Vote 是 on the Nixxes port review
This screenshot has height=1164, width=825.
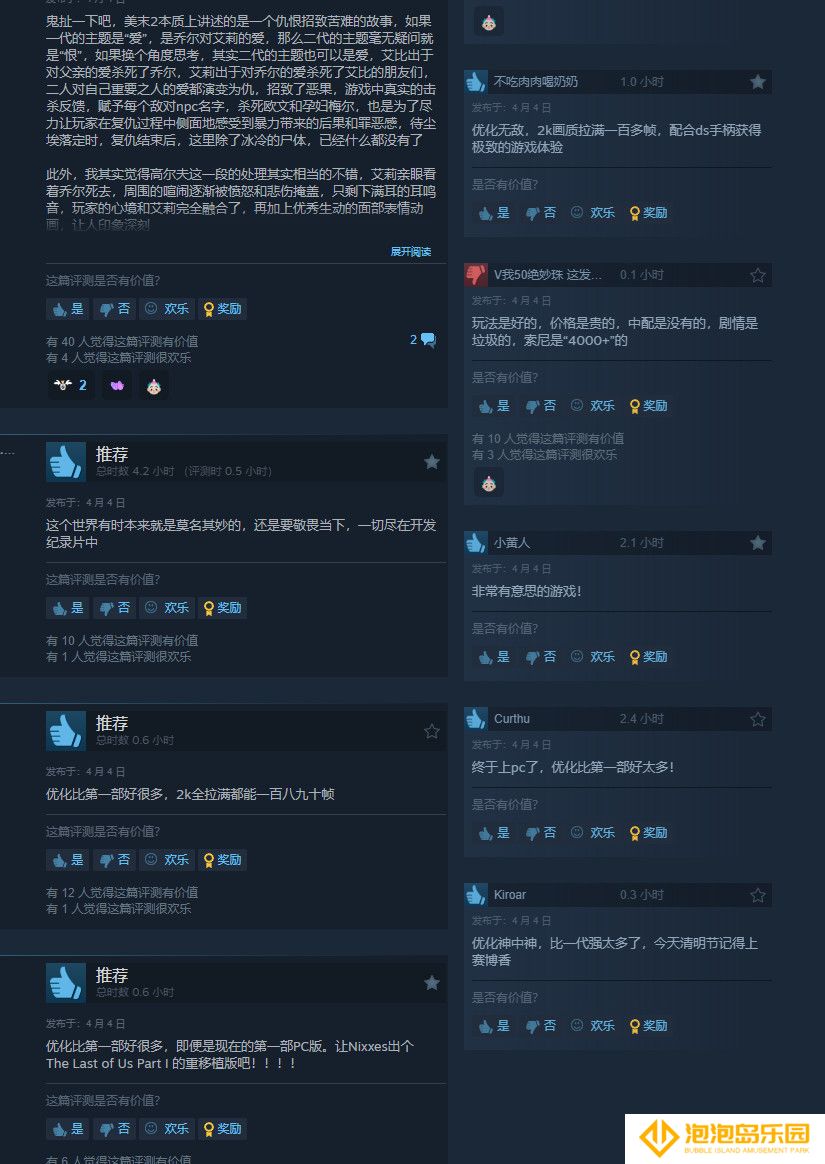[68, 1128]
